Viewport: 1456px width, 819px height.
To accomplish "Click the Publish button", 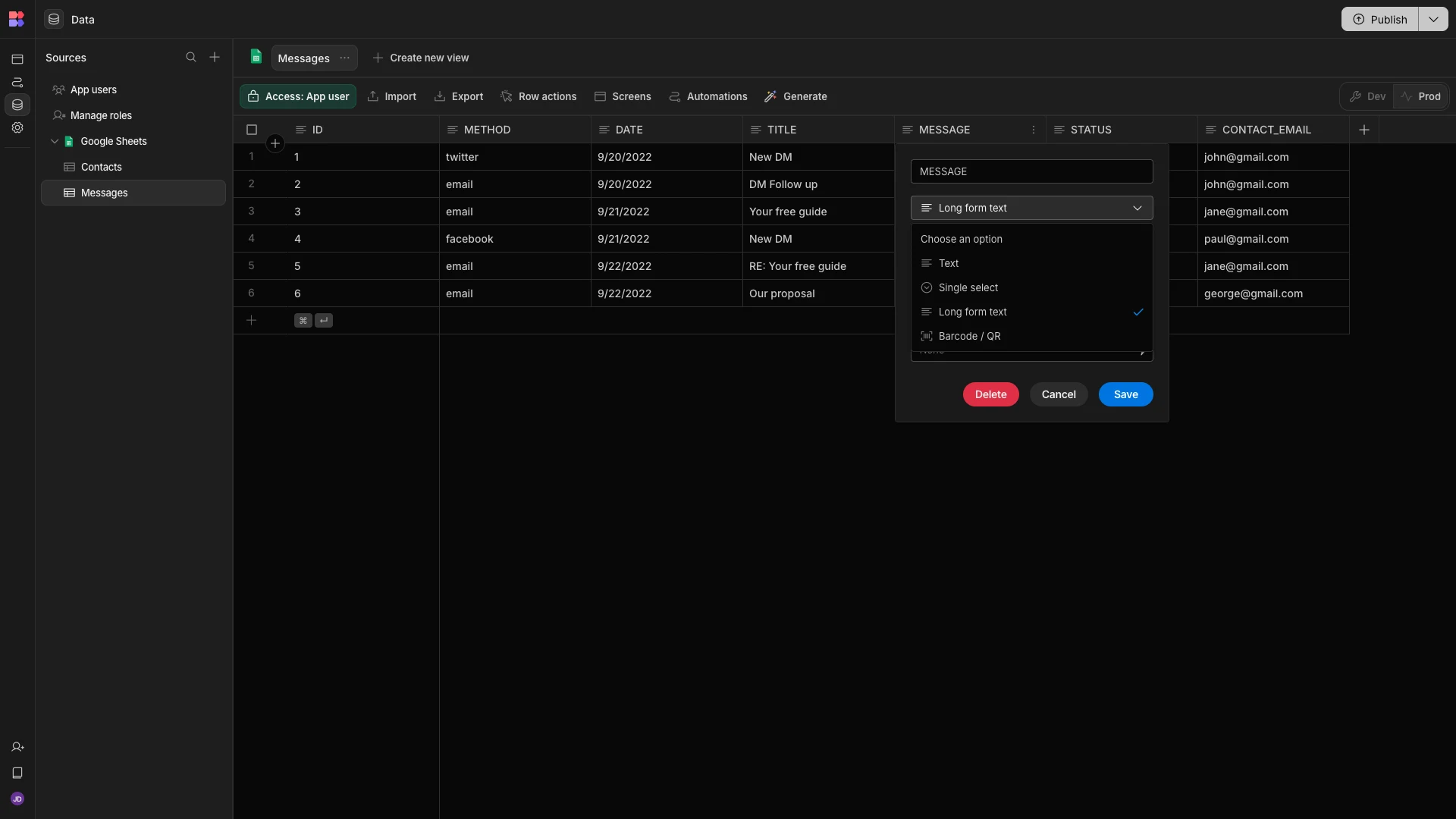I will click(1380, 19).
